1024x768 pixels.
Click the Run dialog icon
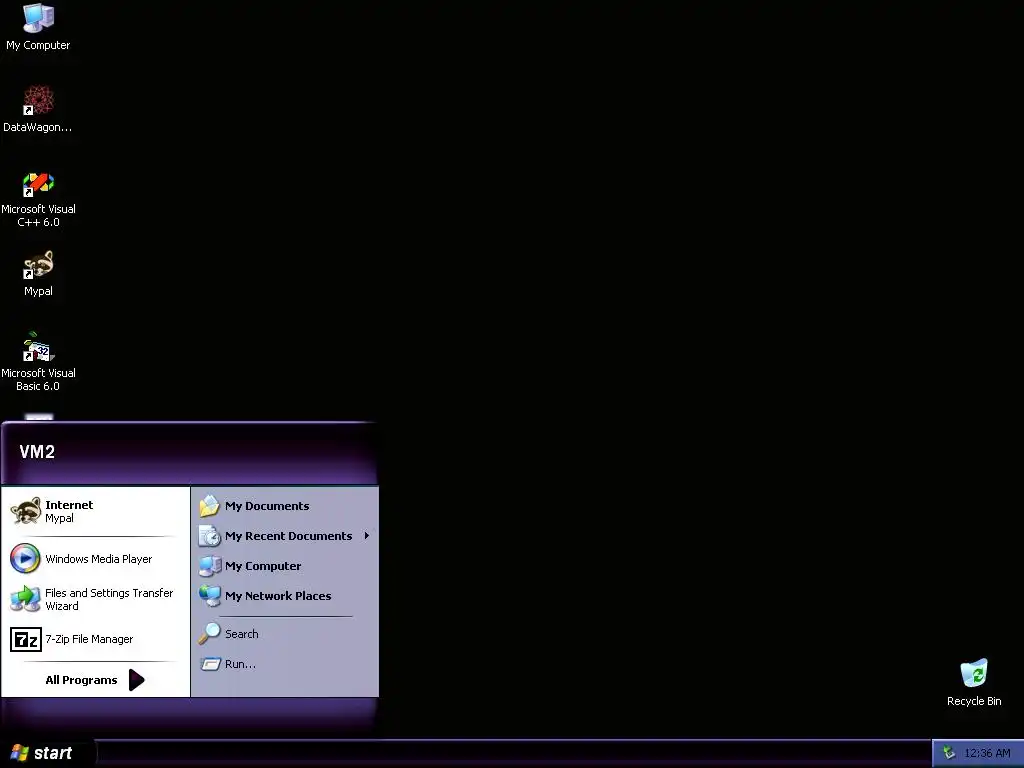[x=210, y=664]
